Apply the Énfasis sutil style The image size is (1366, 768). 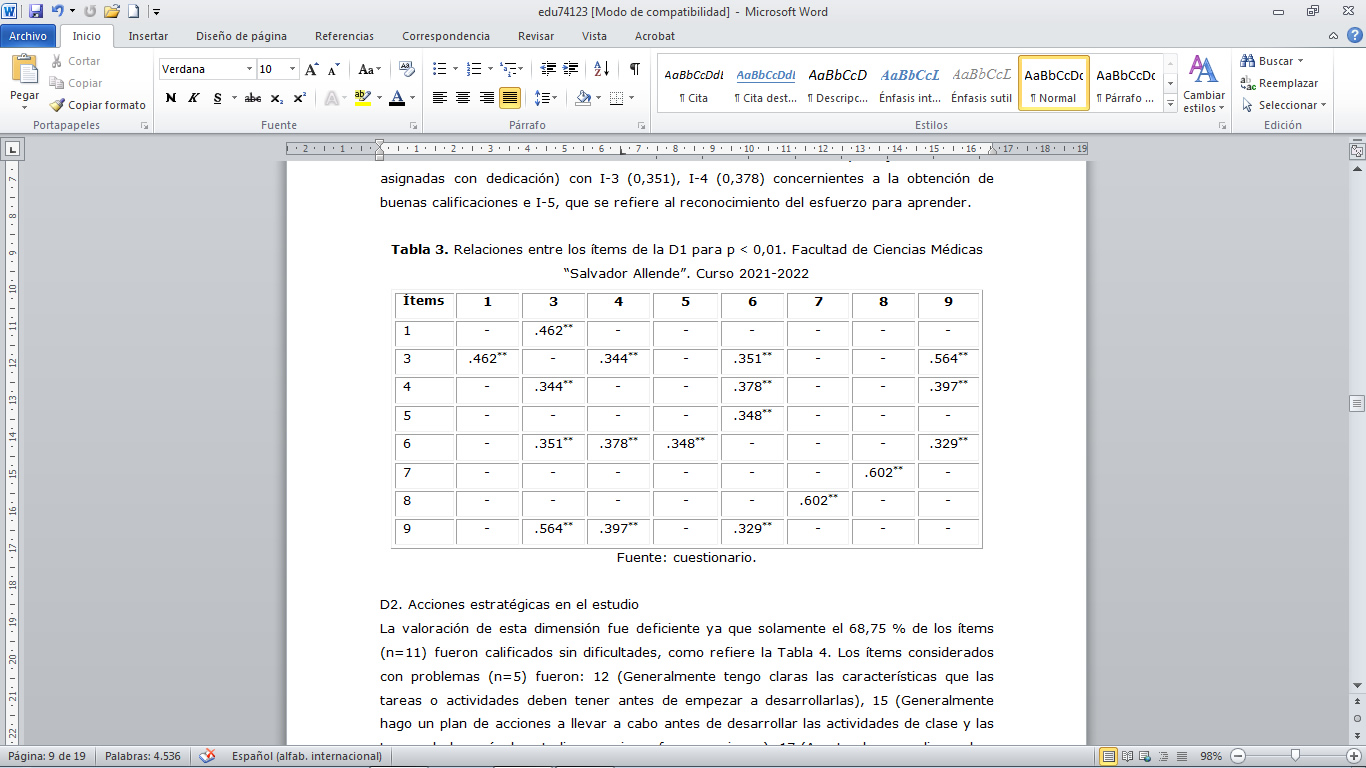[981, 84]
